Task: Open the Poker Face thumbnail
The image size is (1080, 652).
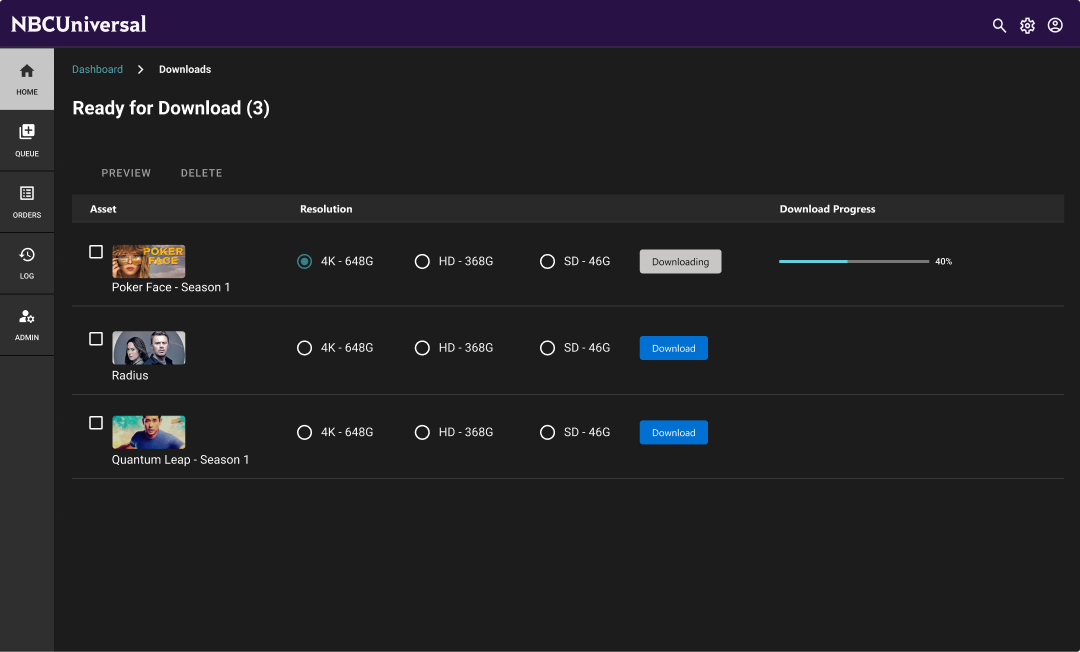Action: click(149, 262)
